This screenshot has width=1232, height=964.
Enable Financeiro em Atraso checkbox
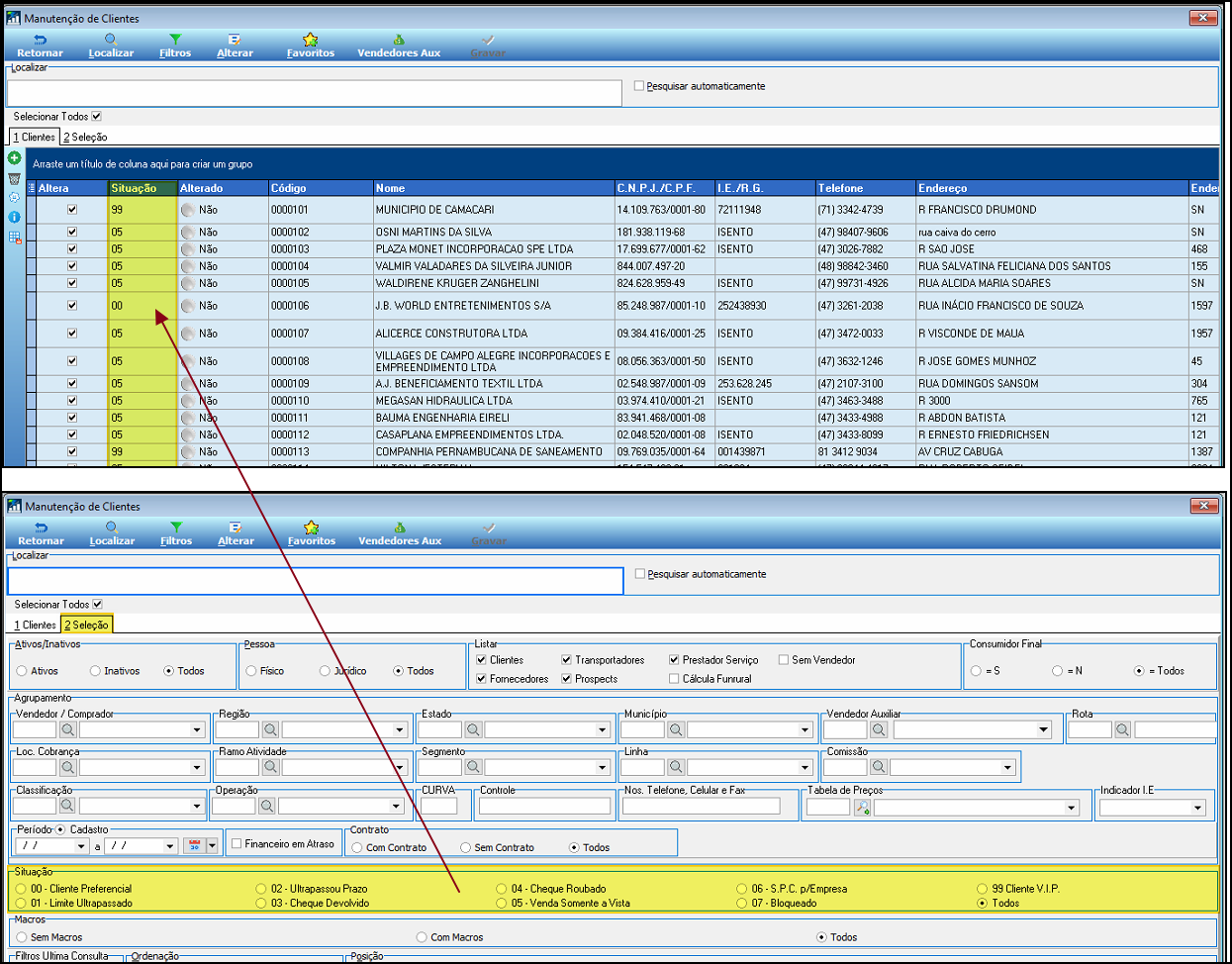click(x=236, y=844)
